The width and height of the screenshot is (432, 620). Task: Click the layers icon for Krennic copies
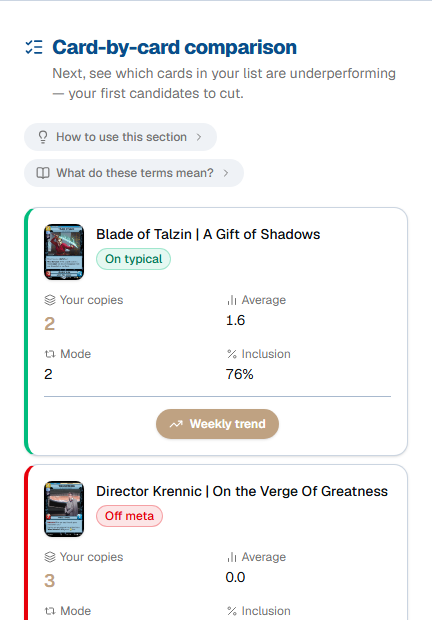[50, 557]
